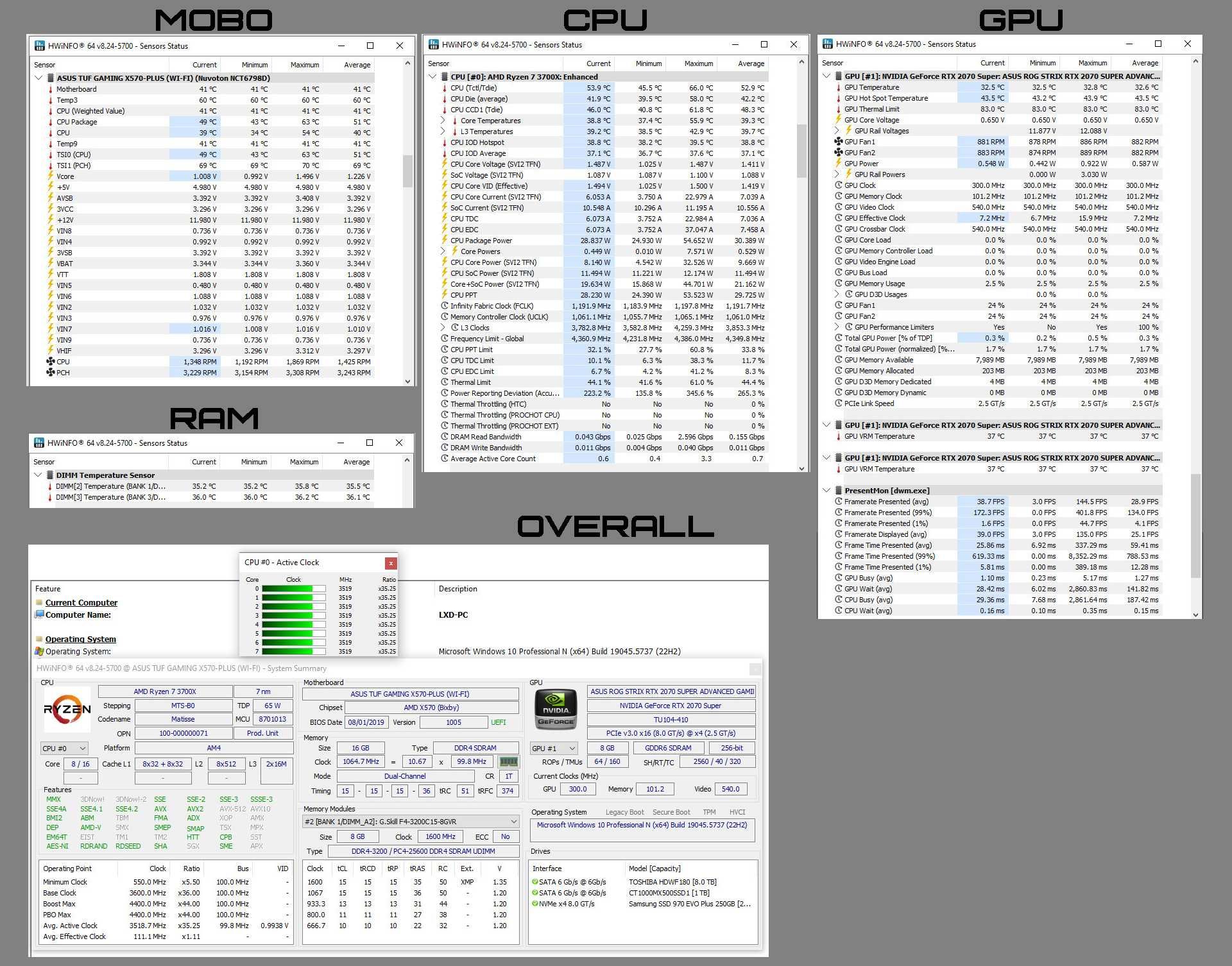
Task: Click the PresentMon [dwm.exe] group icon
Action: (x=838, y=491)
